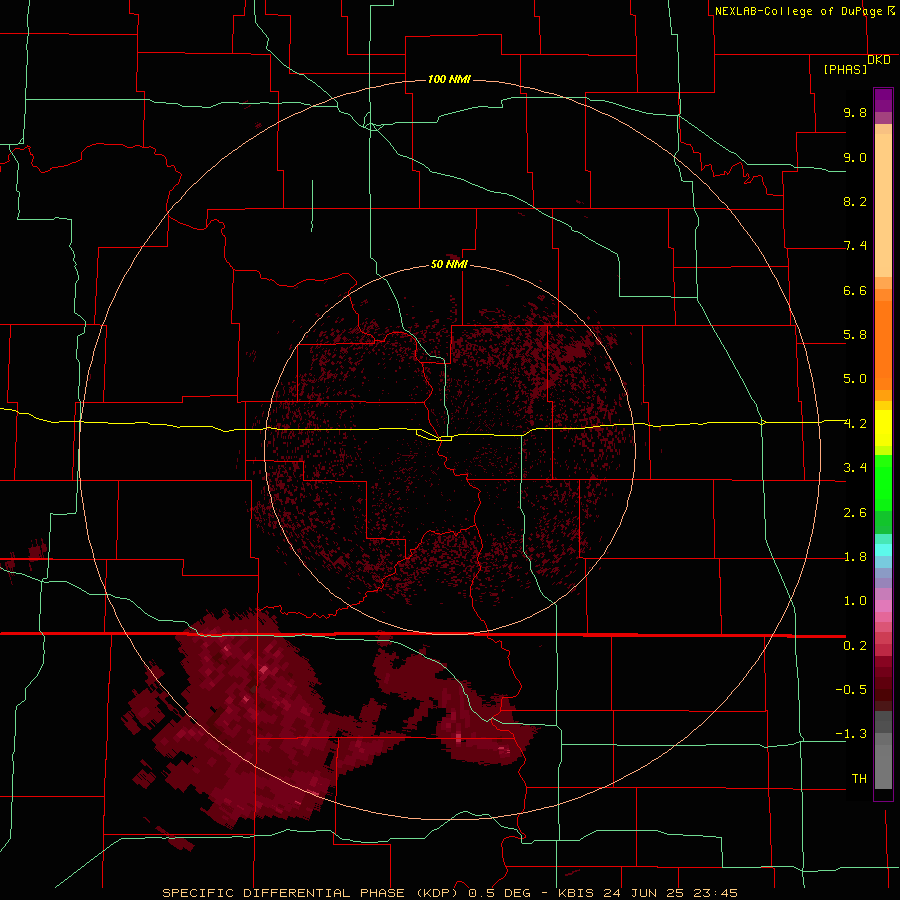Pick the pink color bar segment
The width and height of the screenshot is (900, 900).
pyautogui.click(x=883, y=606)
